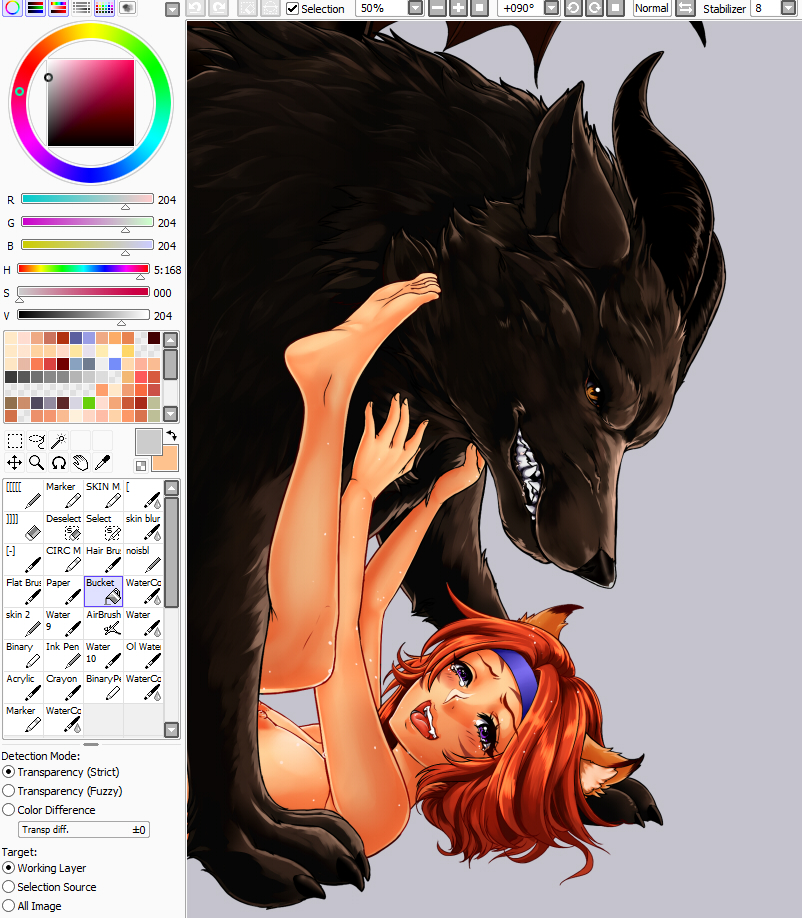The width and height of the screenshot is (802, 918).
Task: Redo the last undone action
Action: (x=219, y=8)
